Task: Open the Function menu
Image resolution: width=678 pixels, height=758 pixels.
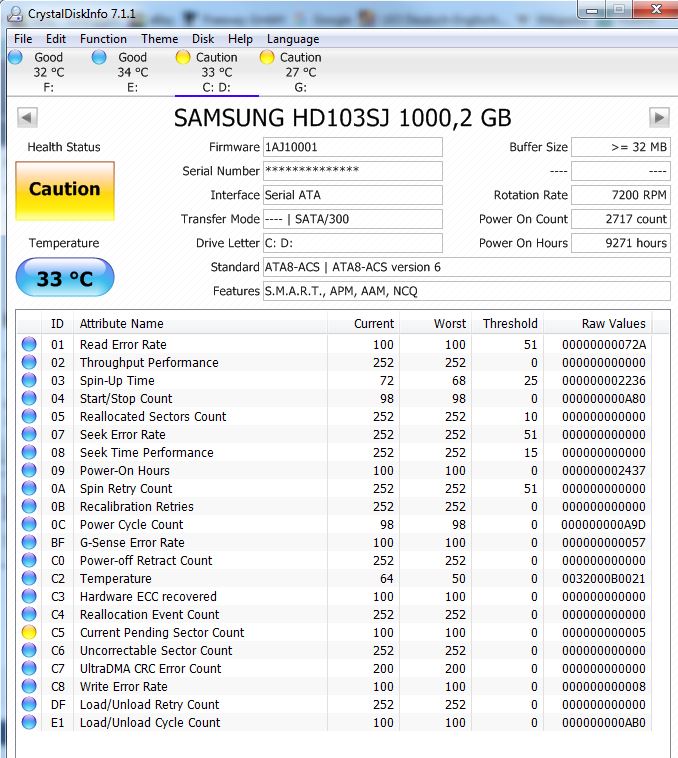Action: (x=103, y=39)
